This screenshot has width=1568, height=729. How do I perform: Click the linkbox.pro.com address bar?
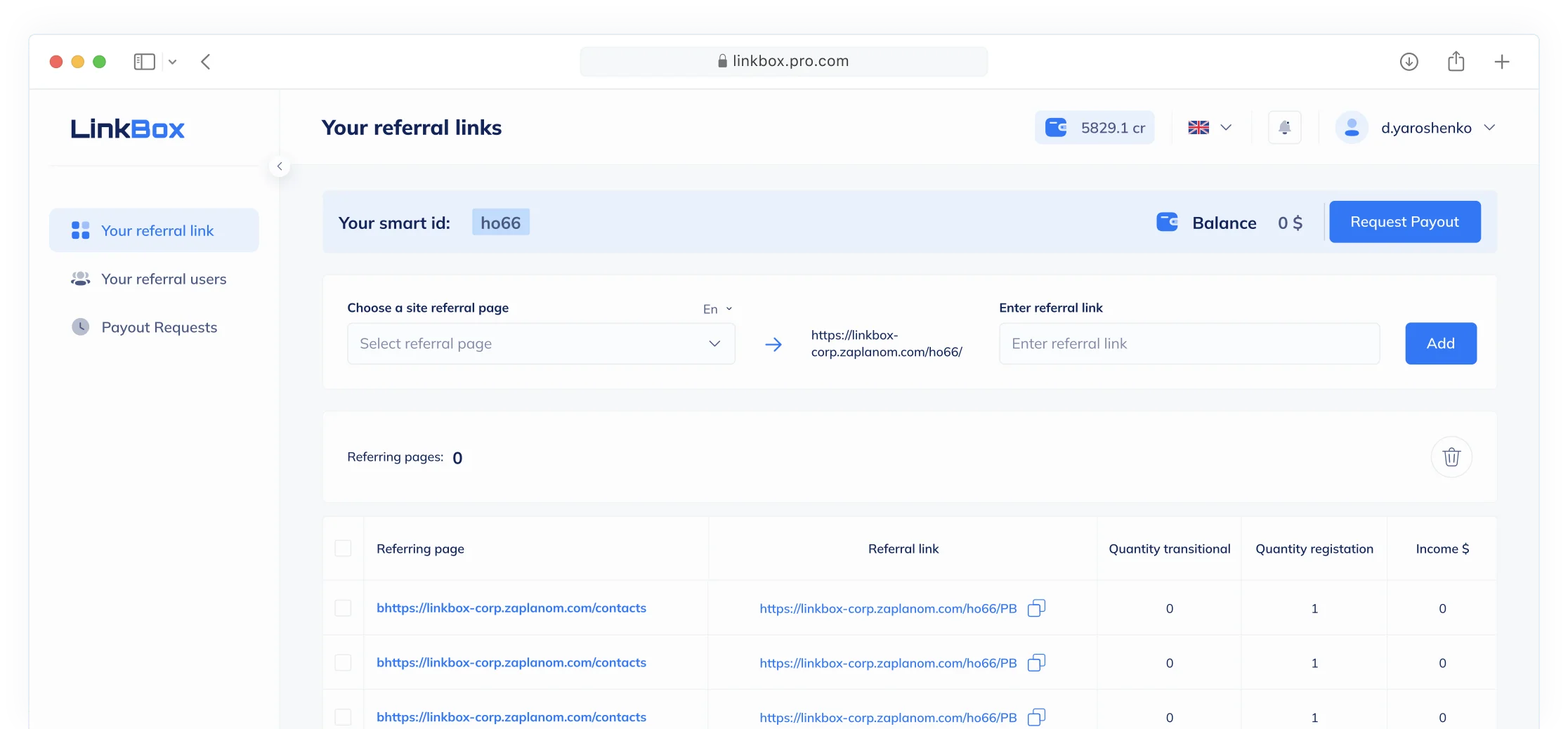(x=783, y=62)
